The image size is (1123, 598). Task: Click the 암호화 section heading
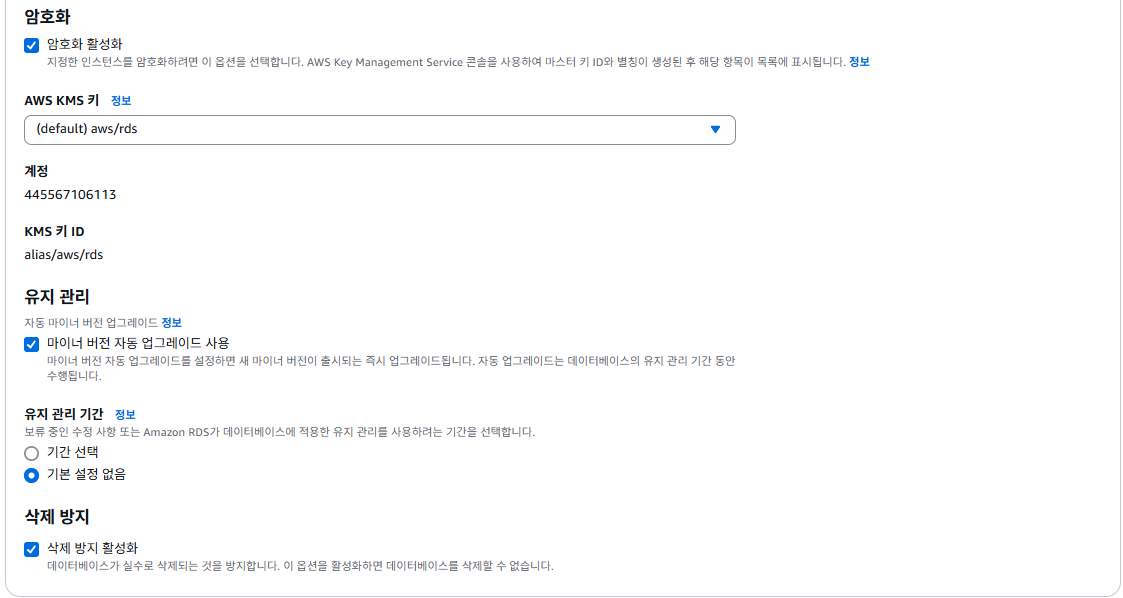click(47, 17)
